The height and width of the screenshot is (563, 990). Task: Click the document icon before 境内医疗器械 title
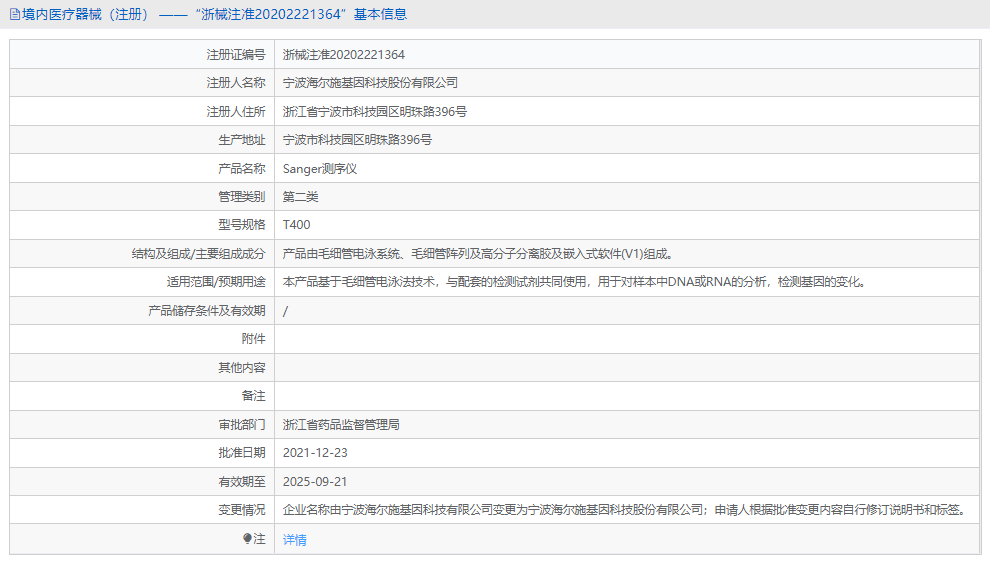pyautogui.click(x=15, y=15)
